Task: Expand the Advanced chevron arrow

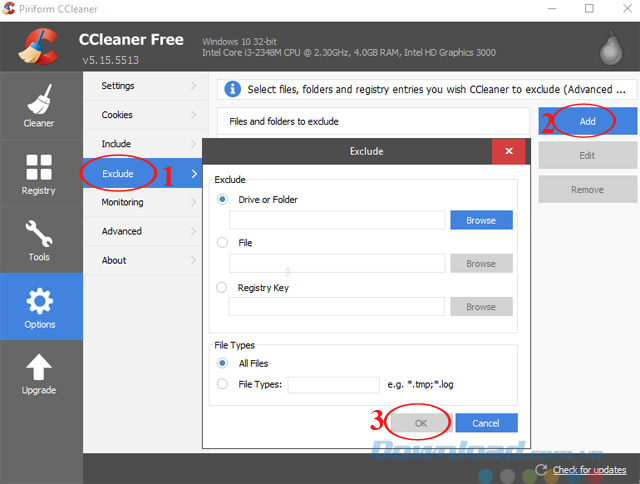Action: (193, 231)
